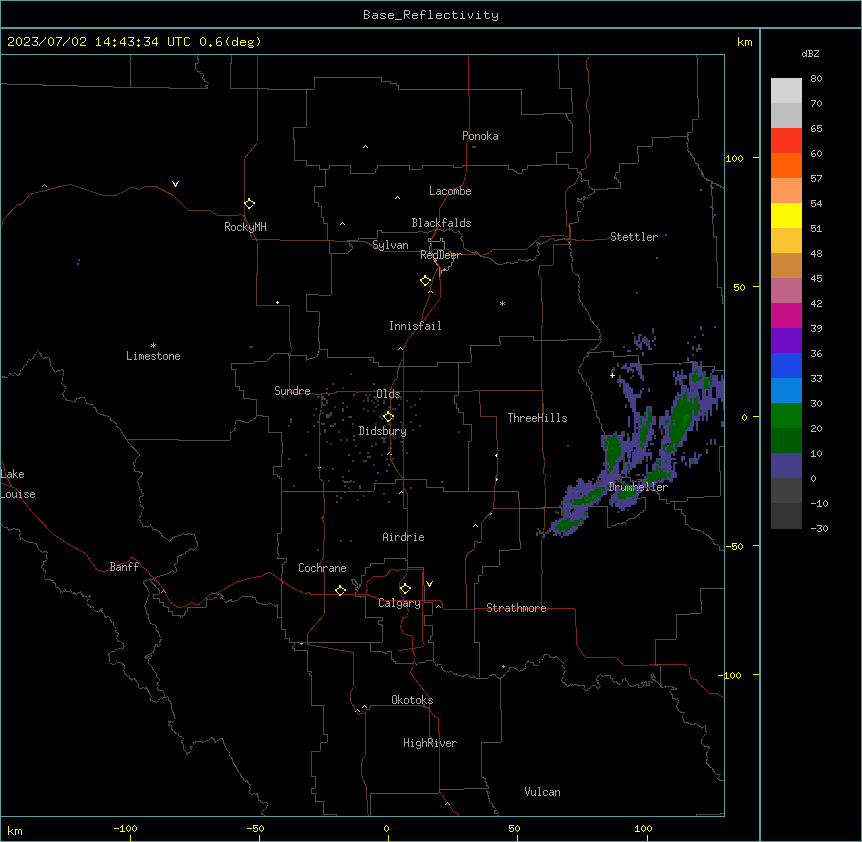Pick the white swatch between 80 and 70 dBZ

(x=786, y=91)
